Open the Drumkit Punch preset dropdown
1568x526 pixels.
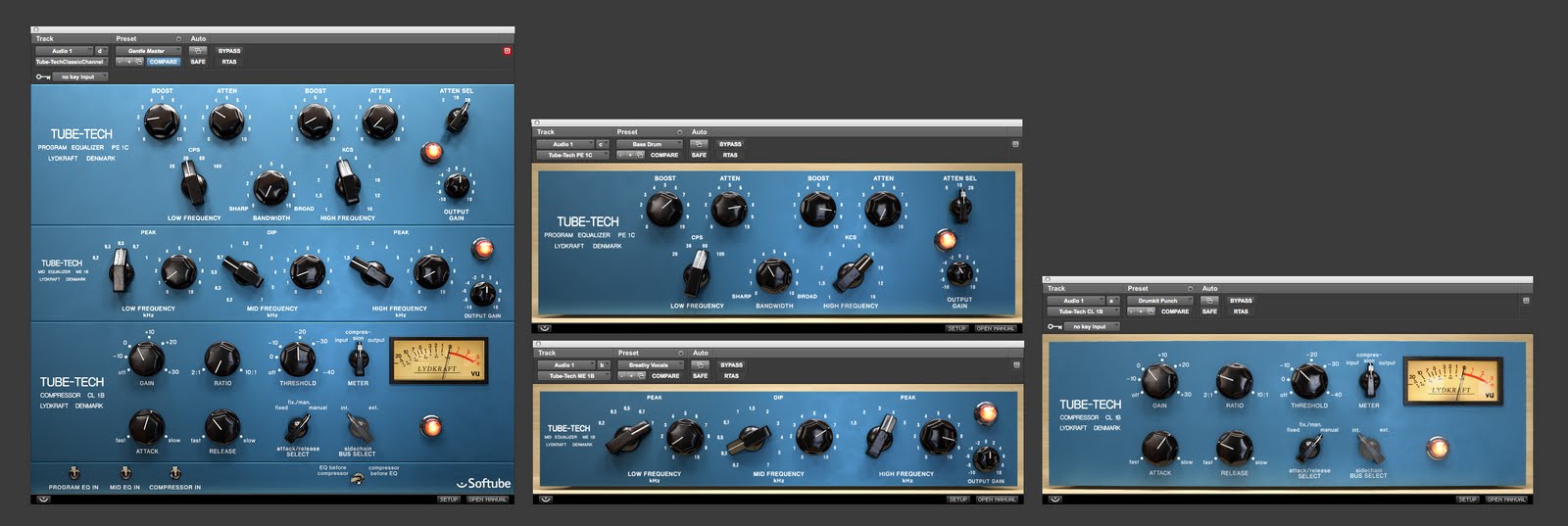pyautogui.click(x=1160, y=301)
